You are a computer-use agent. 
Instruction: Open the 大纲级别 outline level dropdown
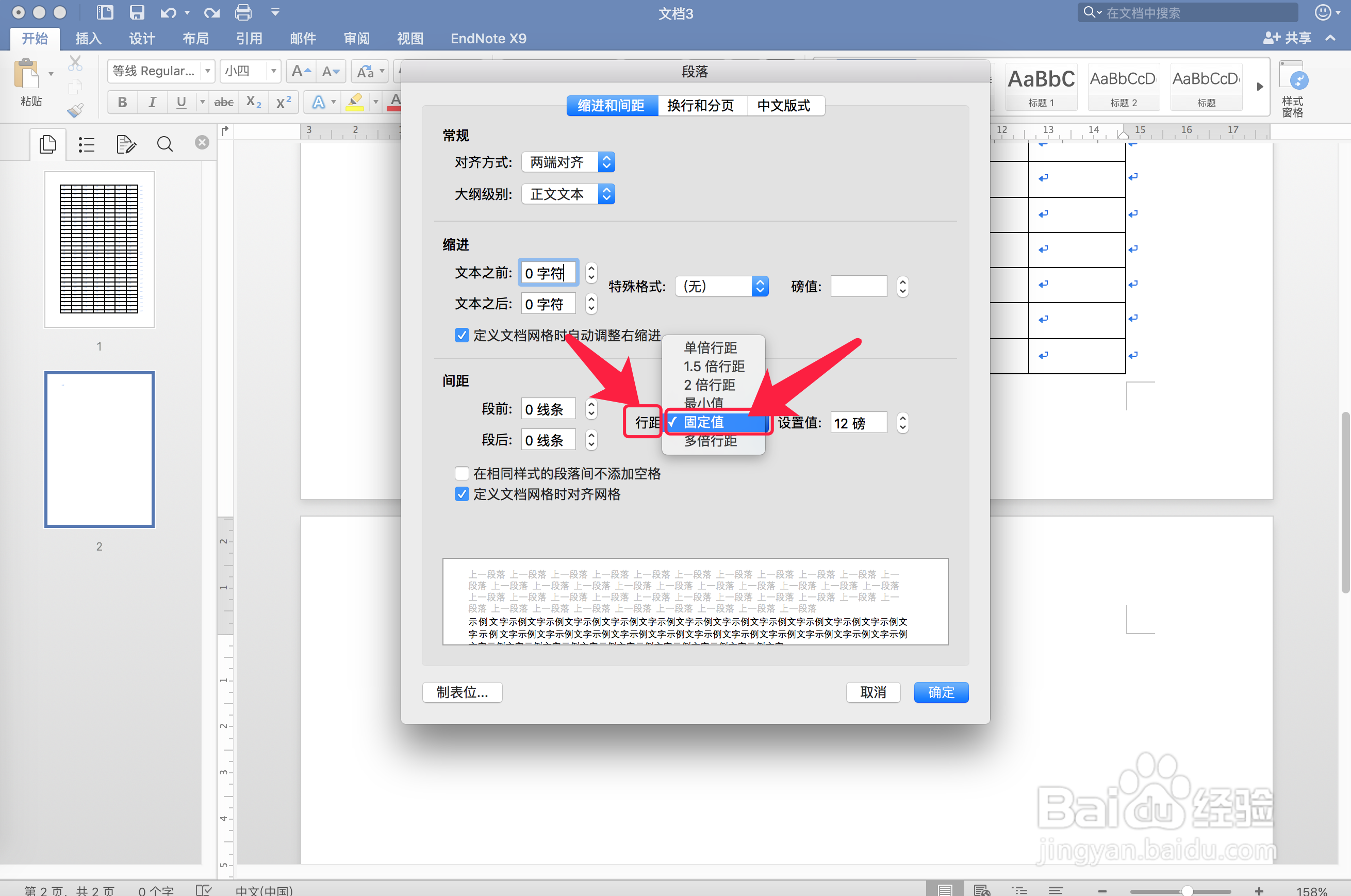[x=568, y=194]
